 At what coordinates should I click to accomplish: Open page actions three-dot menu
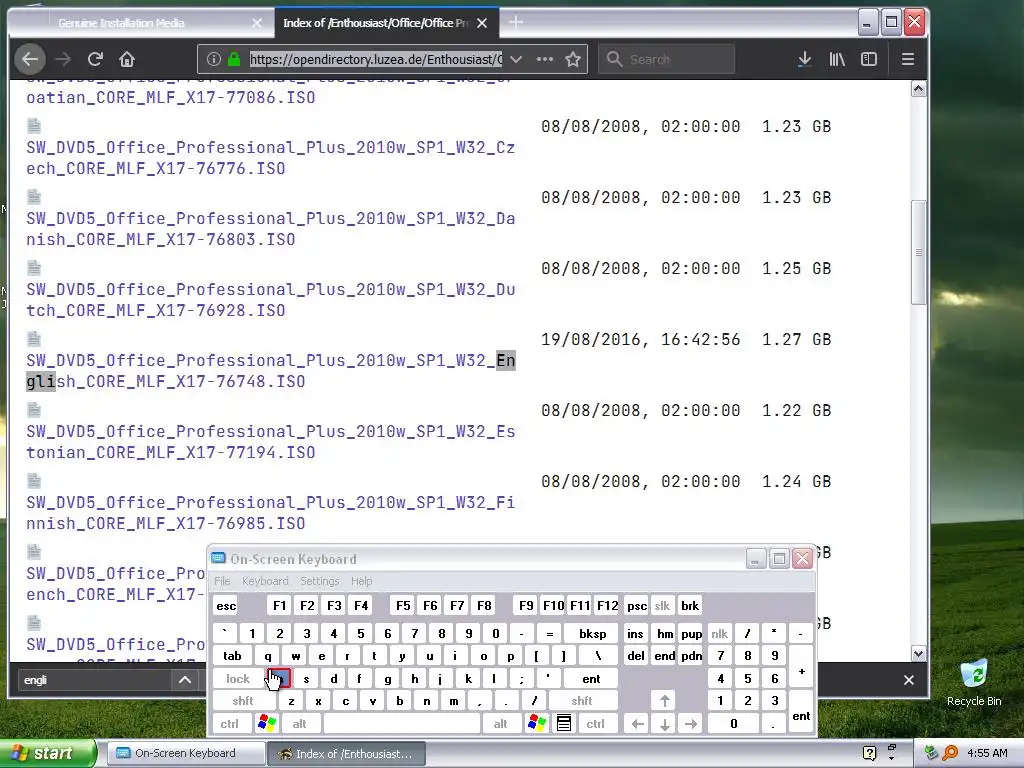click(x=545, y=59)
